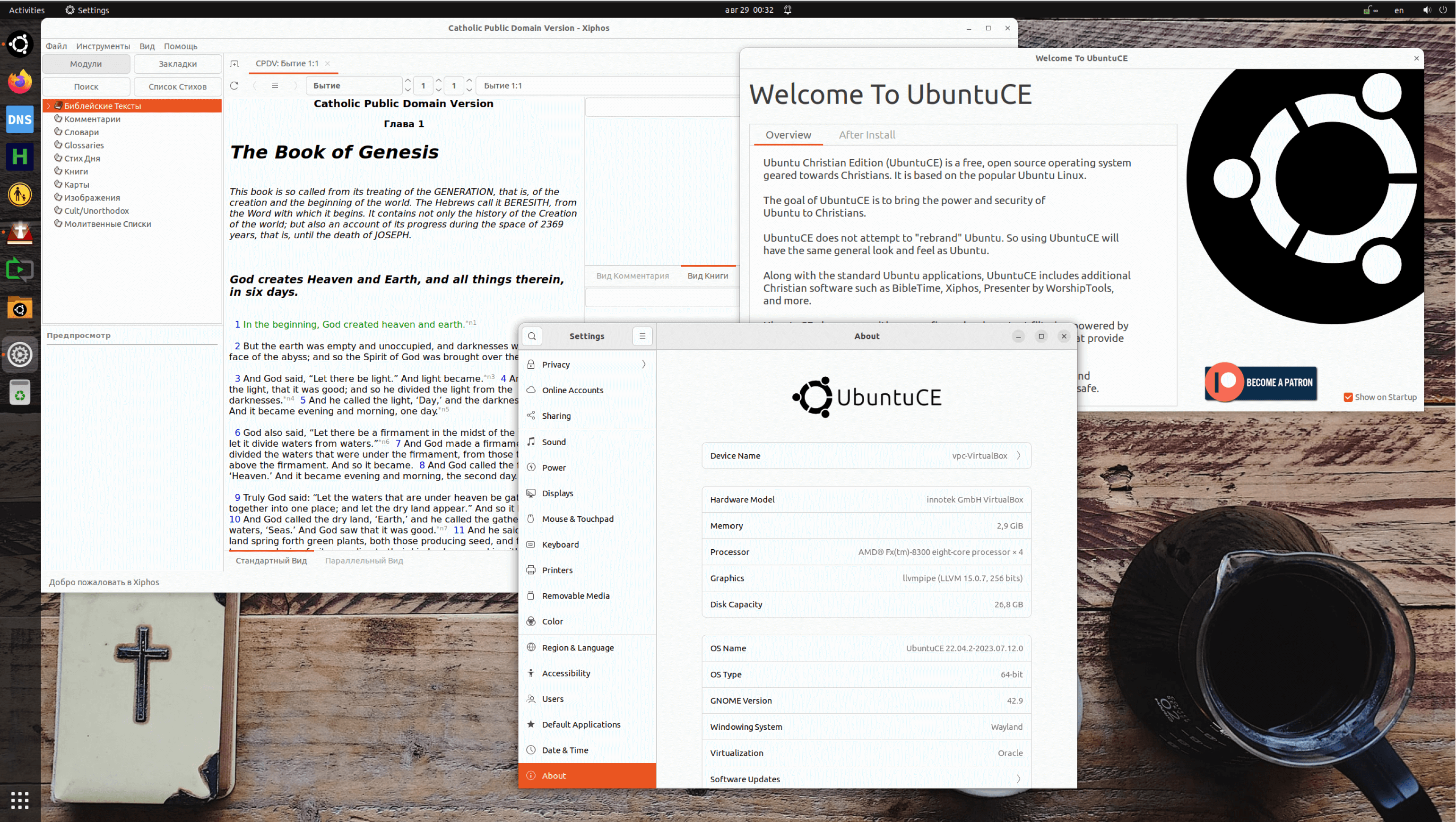Go forward in Xiphos history

pos(295,86)
